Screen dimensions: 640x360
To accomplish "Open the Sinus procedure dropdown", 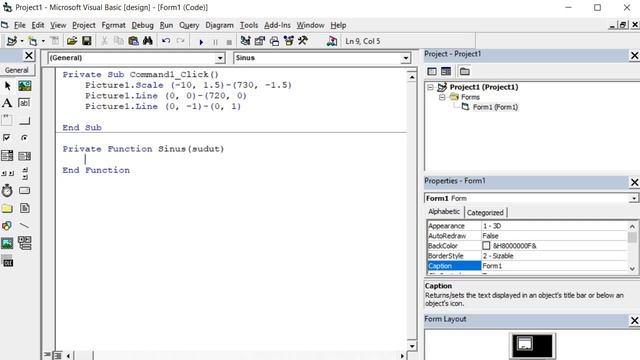I will 405,58.
